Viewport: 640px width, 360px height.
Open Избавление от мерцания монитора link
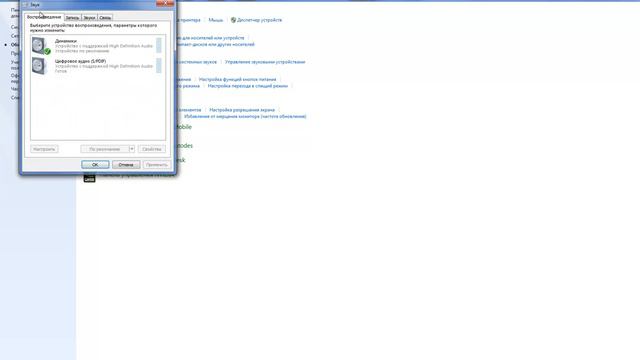[245, 116]
